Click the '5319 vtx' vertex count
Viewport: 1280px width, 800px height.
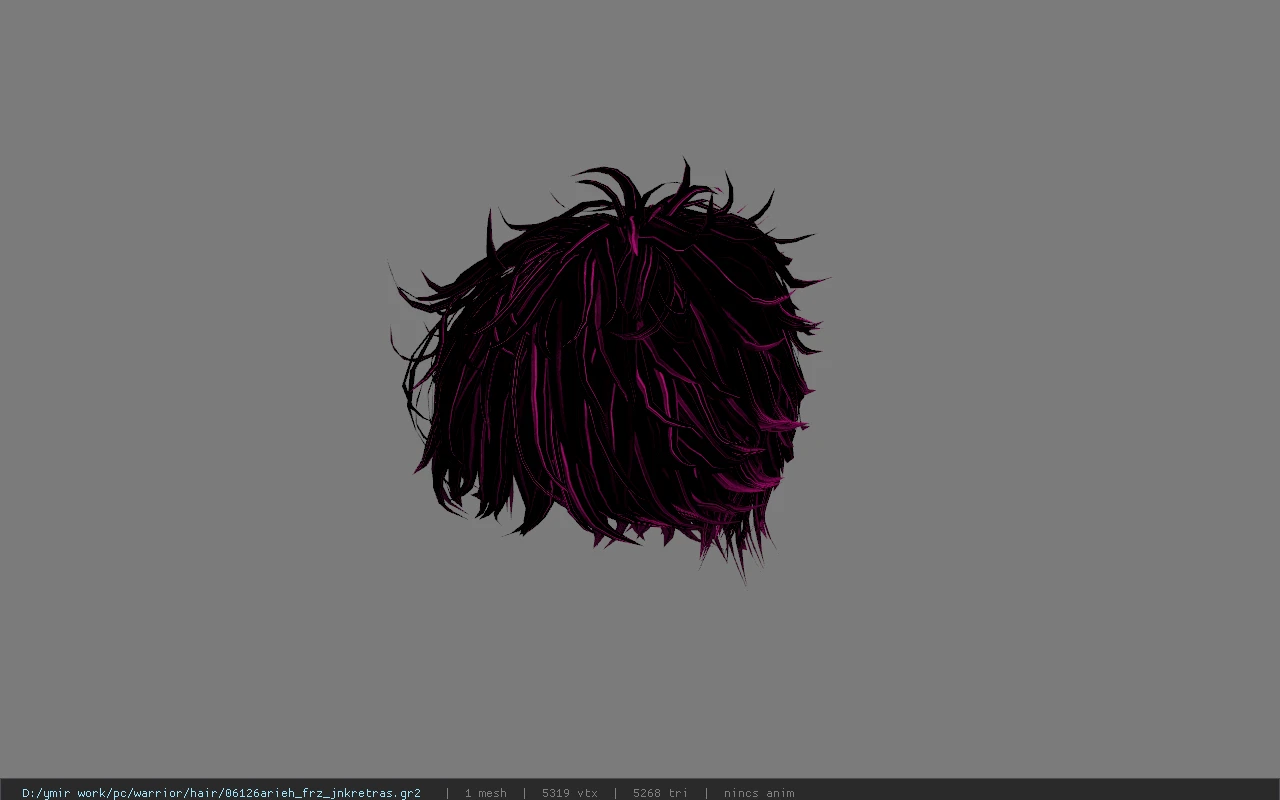[570, 793]
